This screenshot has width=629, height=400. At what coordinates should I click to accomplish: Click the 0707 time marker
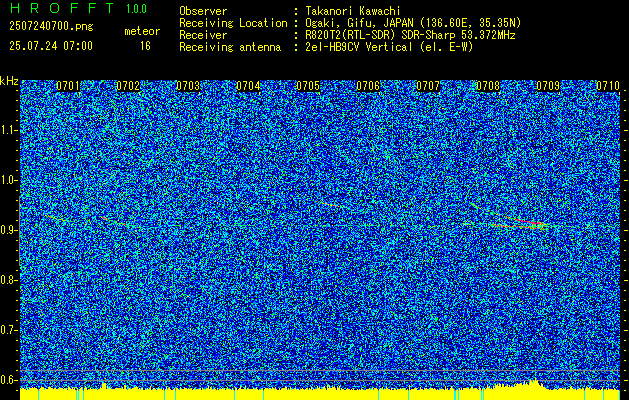tap(428, 85)
